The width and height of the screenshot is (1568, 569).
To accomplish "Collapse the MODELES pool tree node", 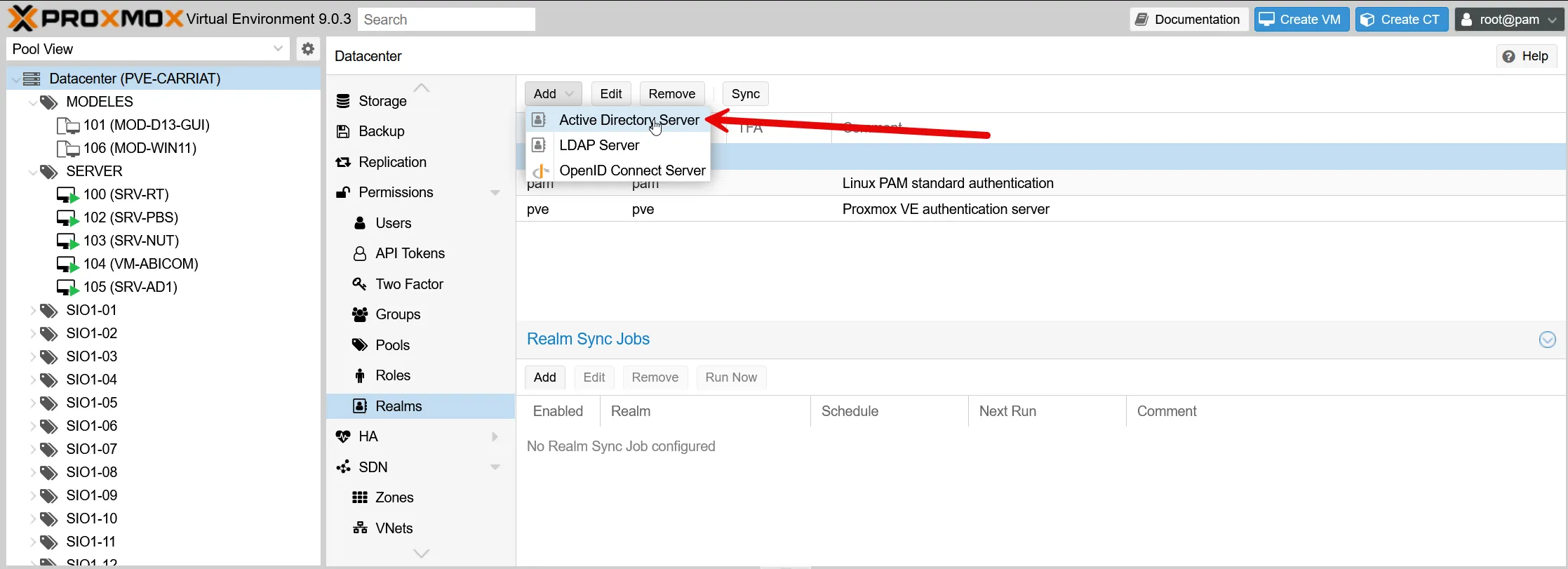I will point(32,102).
